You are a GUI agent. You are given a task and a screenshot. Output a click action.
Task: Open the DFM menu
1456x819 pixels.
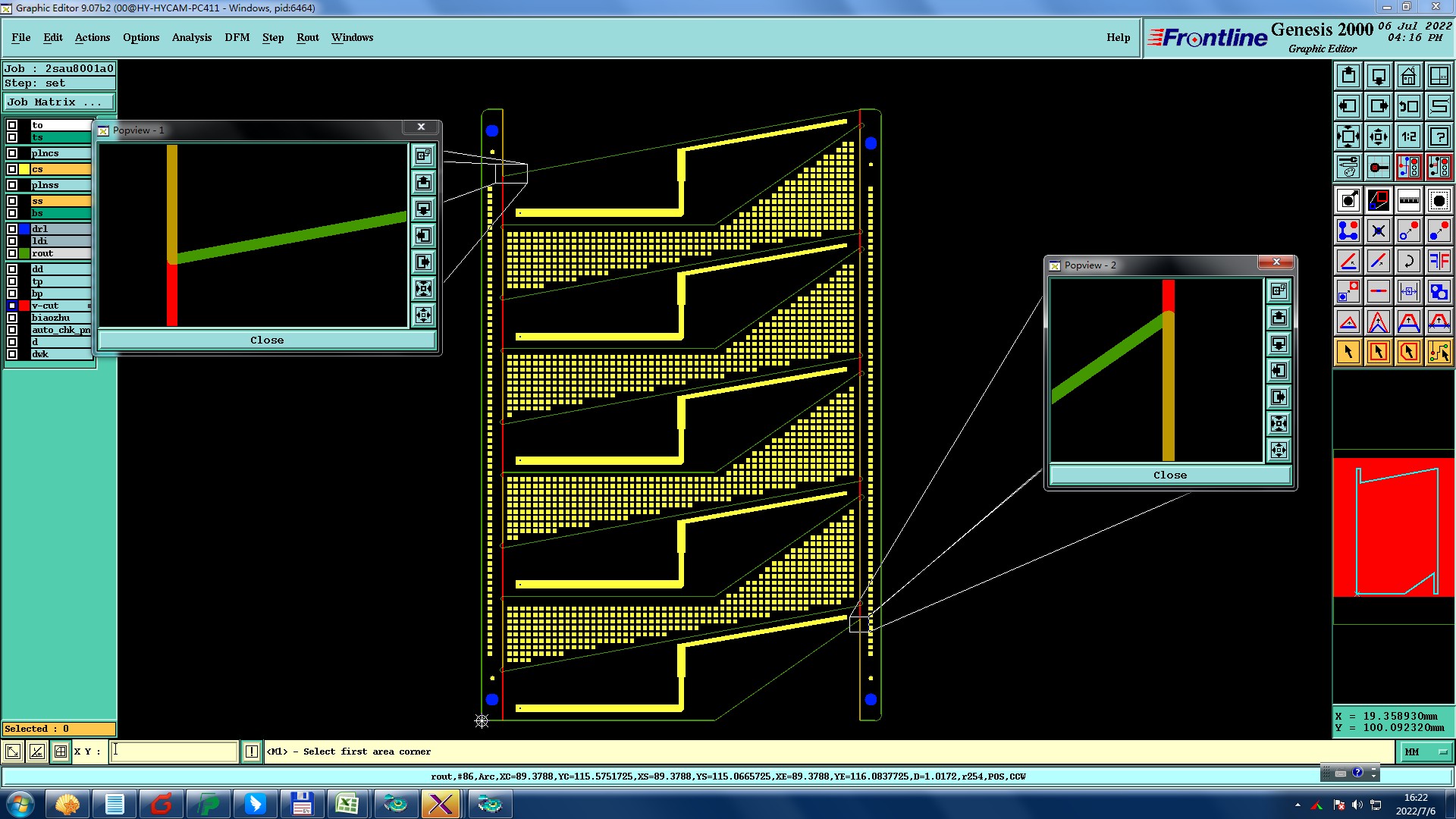pos(237,37)
